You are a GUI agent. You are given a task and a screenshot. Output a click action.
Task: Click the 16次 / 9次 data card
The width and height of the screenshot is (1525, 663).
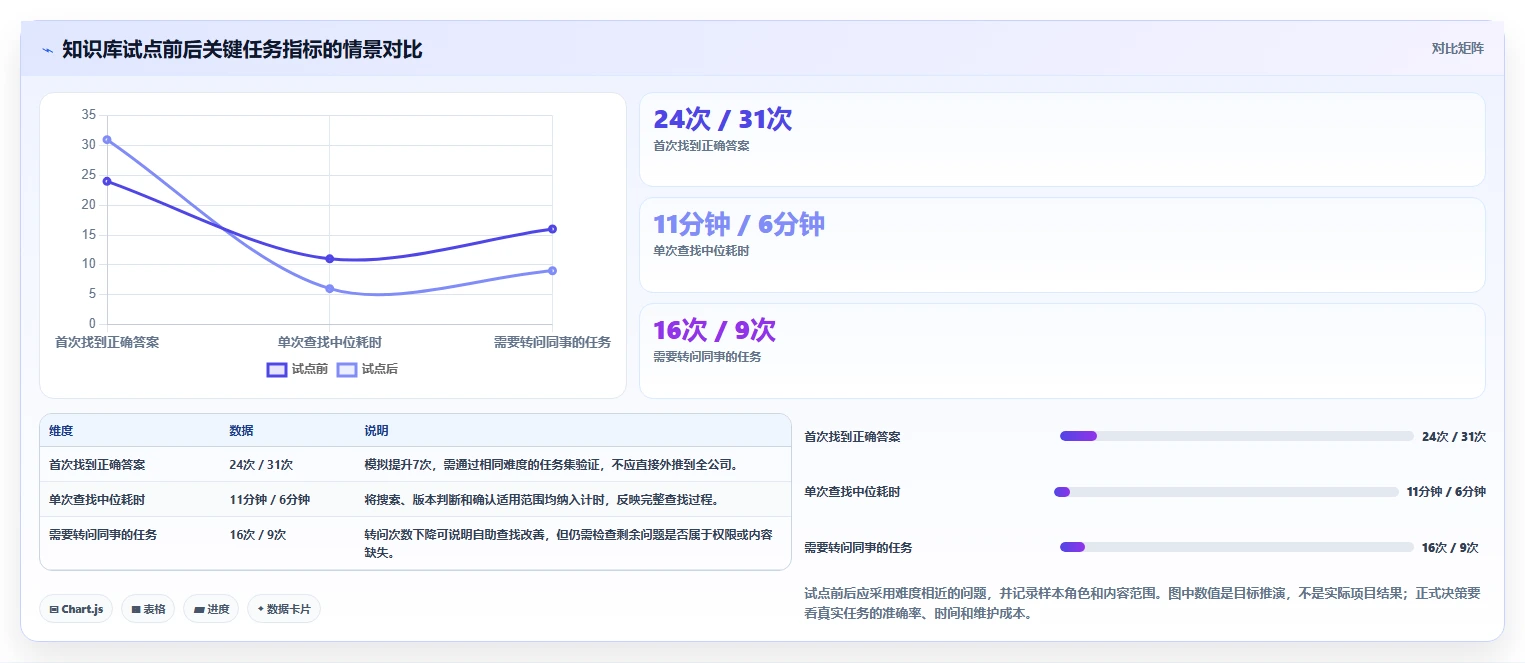pos(1062,351)
